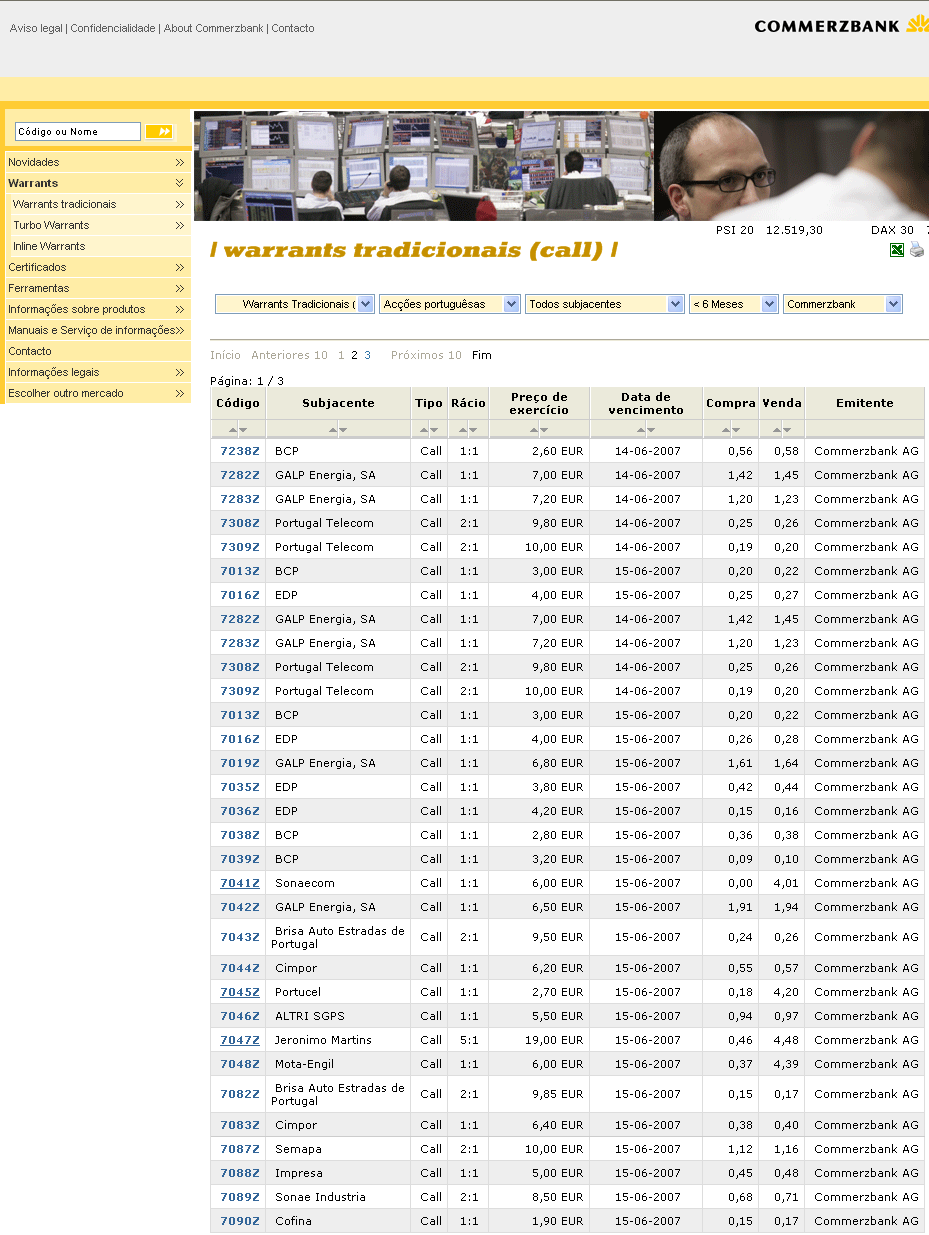Open warrant code 7087Z Semapa
The image size is (929, 1235).
pos(240,1149)
